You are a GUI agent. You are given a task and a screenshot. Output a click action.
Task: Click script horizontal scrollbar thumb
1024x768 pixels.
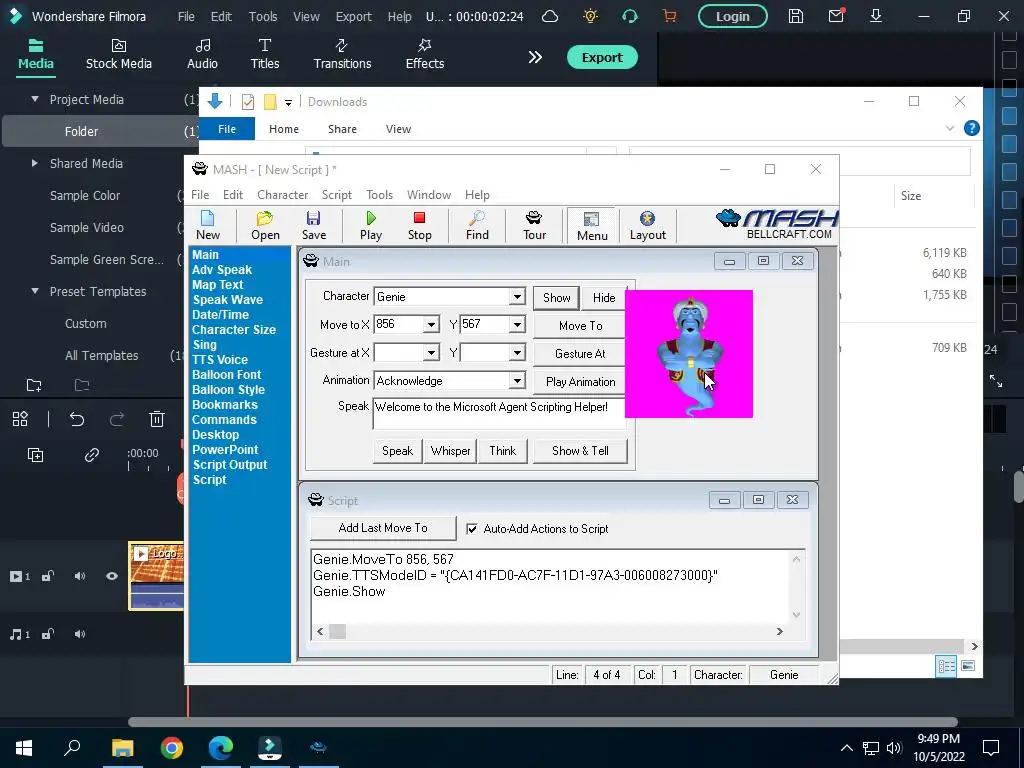337,632
